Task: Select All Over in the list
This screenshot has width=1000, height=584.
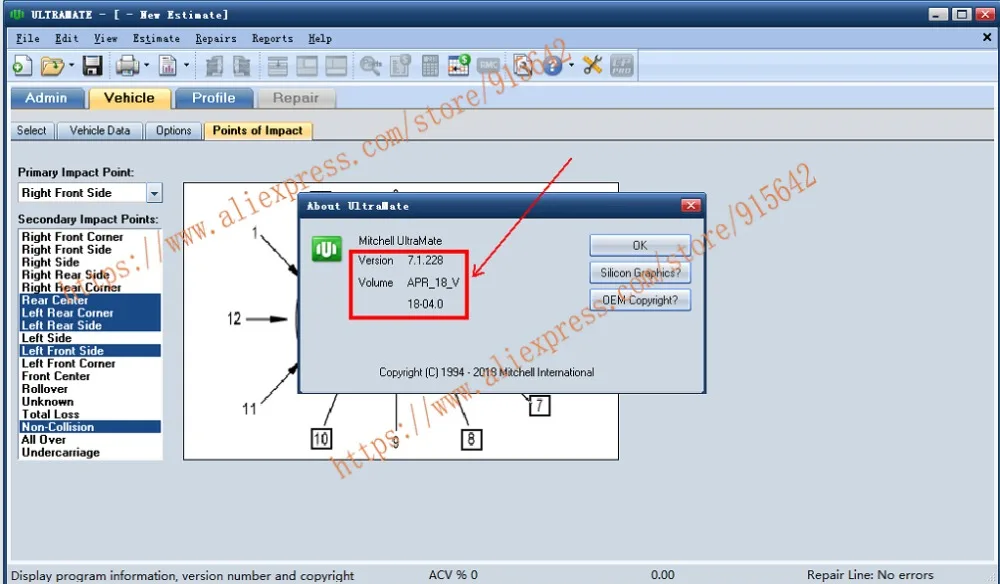Action: pyautogui.click(x=90, y=440)
